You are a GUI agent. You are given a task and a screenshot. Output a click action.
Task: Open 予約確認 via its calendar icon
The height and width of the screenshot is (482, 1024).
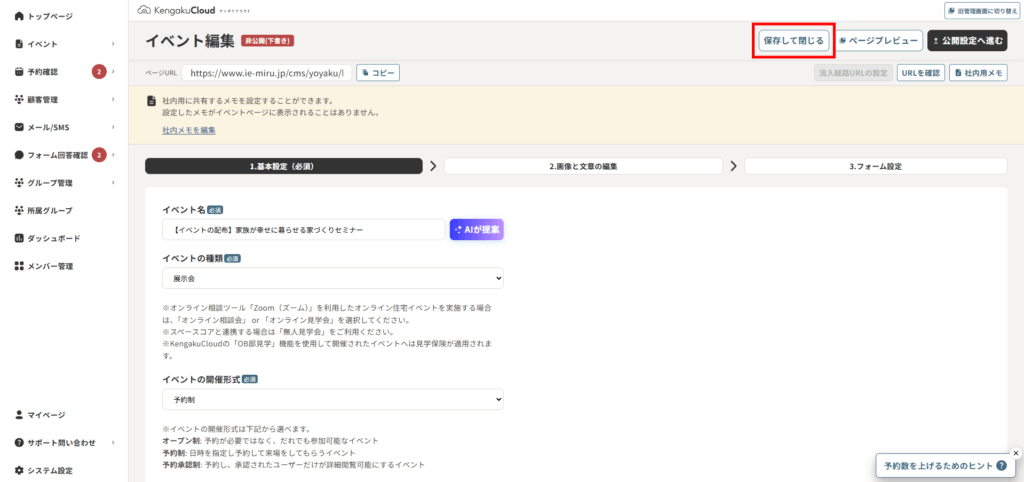click(x=19, y=72)
